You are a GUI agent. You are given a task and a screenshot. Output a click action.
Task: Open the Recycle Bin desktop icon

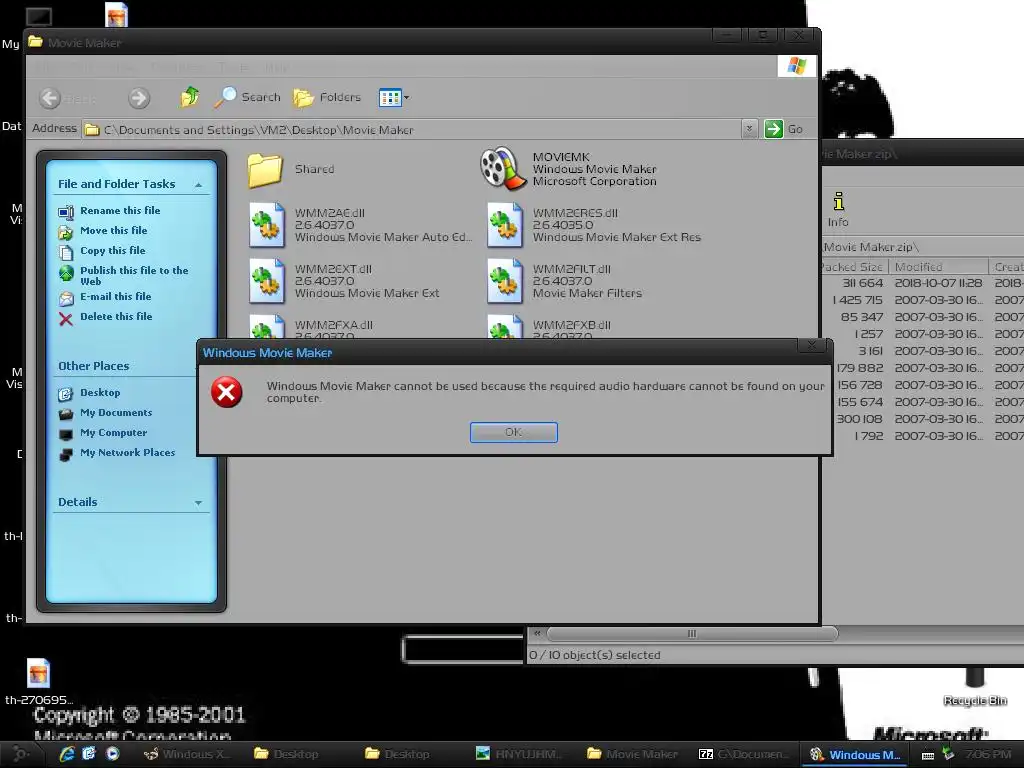coord(975,687)
